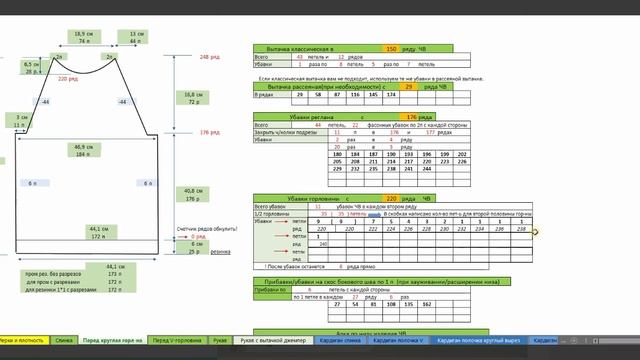
Task: Click the "Вытачка классическая в" header
Action: [x=300, y=49]
